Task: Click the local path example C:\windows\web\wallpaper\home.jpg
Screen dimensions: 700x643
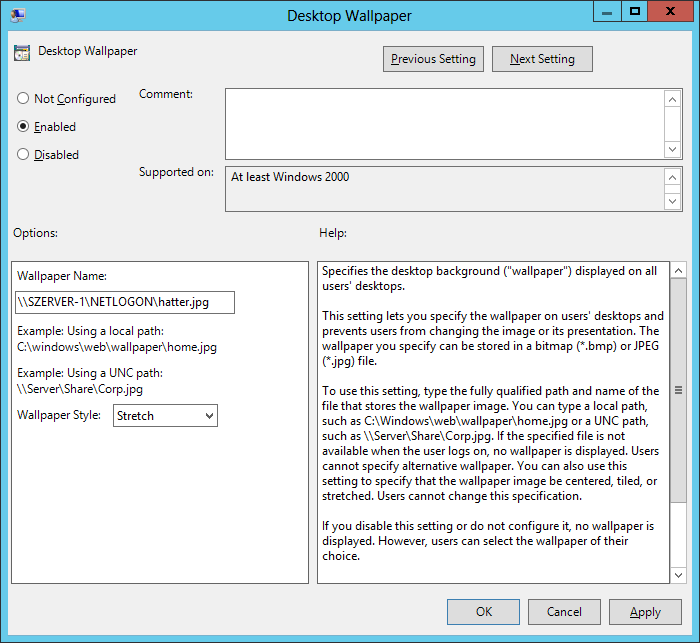Action: 117,347
